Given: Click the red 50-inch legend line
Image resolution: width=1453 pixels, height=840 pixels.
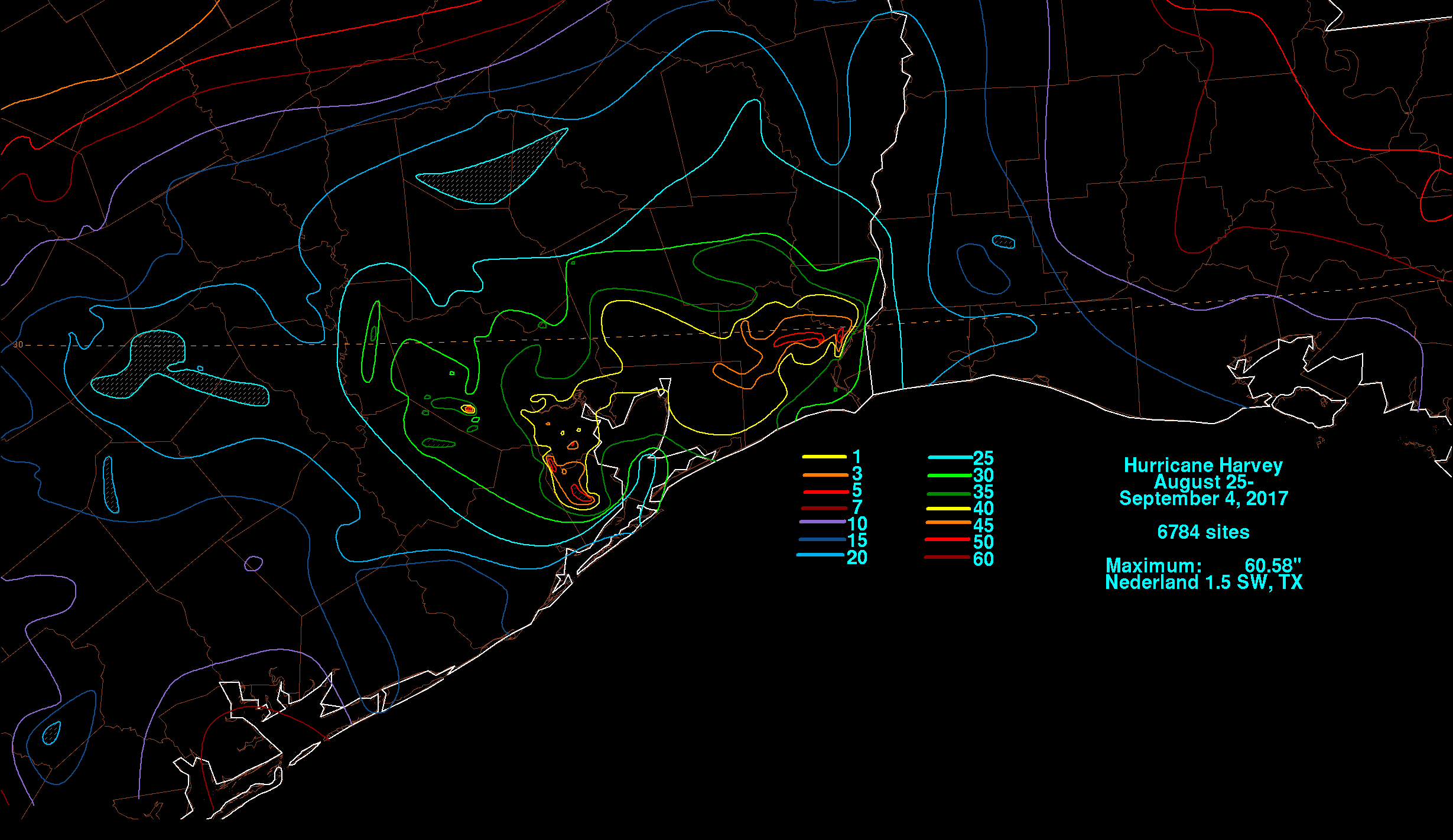Looking at the screenshot, I should pyautogui.click(x=948, y=539).
